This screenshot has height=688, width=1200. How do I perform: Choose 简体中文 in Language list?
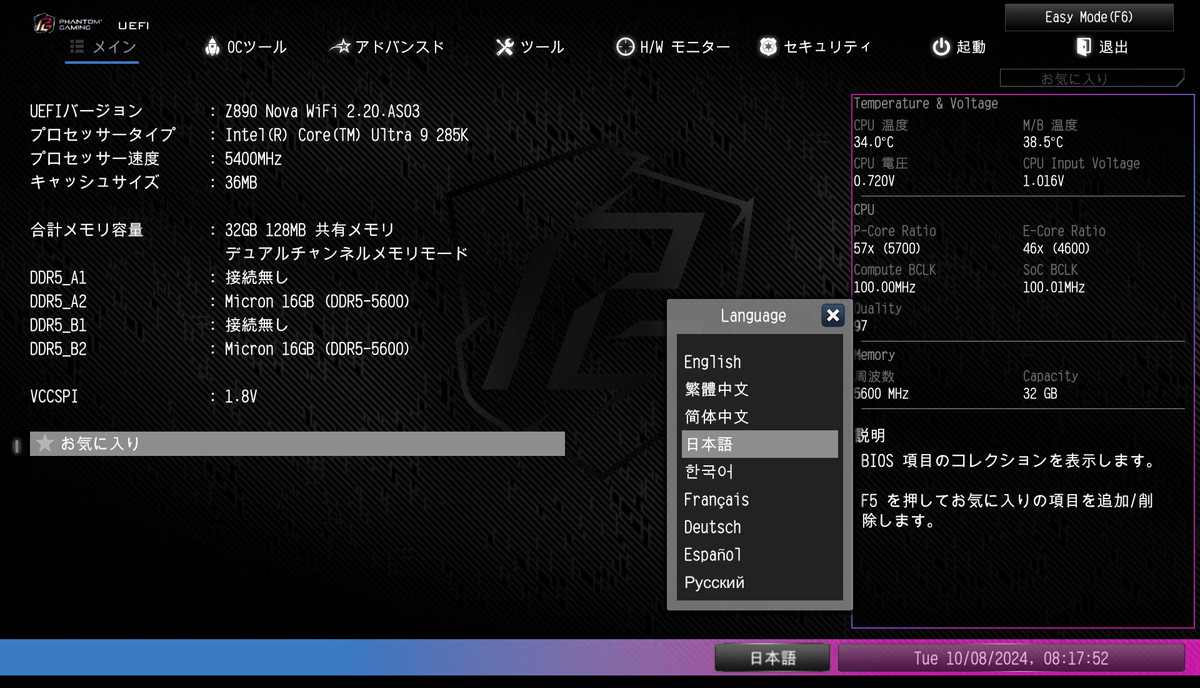point(759,416)
